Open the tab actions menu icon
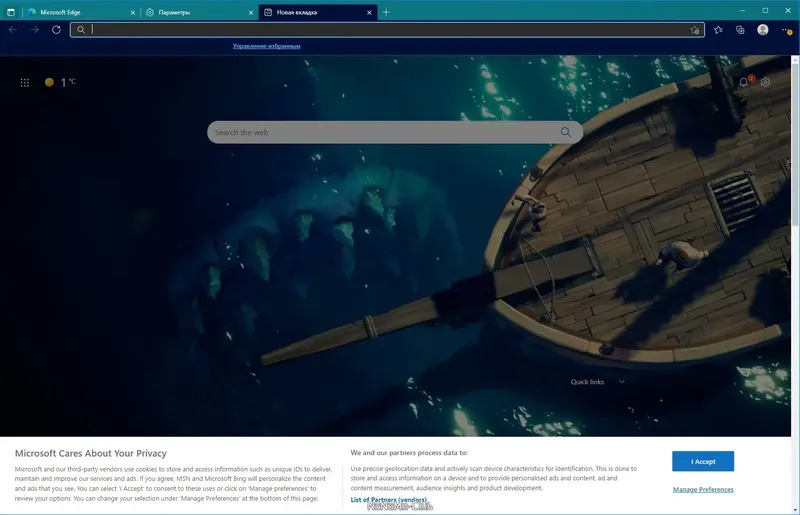Screen dimensions: 800x515 11,12
